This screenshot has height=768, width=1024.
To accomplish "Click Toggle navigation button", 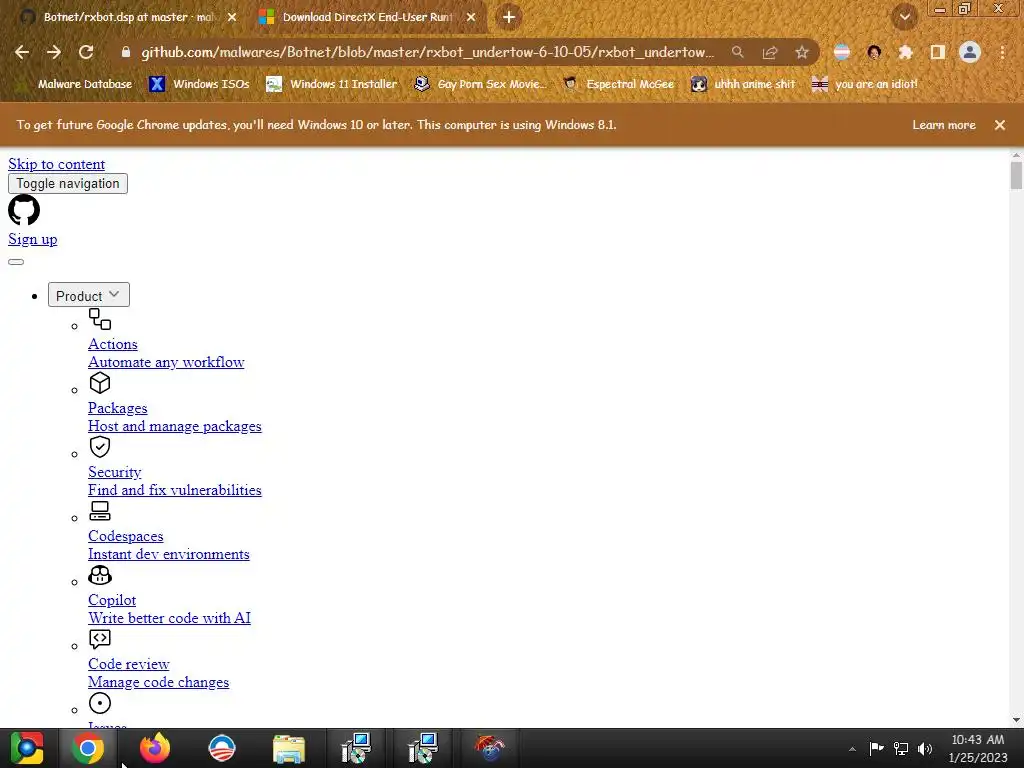I will [x=68, y=184].
